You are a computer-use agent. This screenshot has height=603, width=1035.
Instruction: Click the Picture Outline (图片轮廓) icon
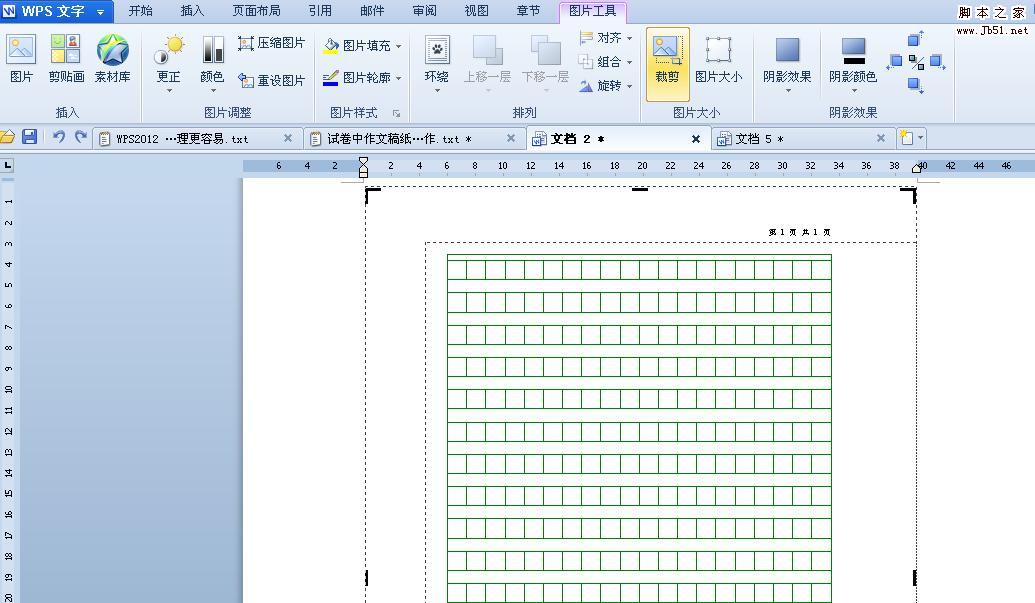pos(331,78)
